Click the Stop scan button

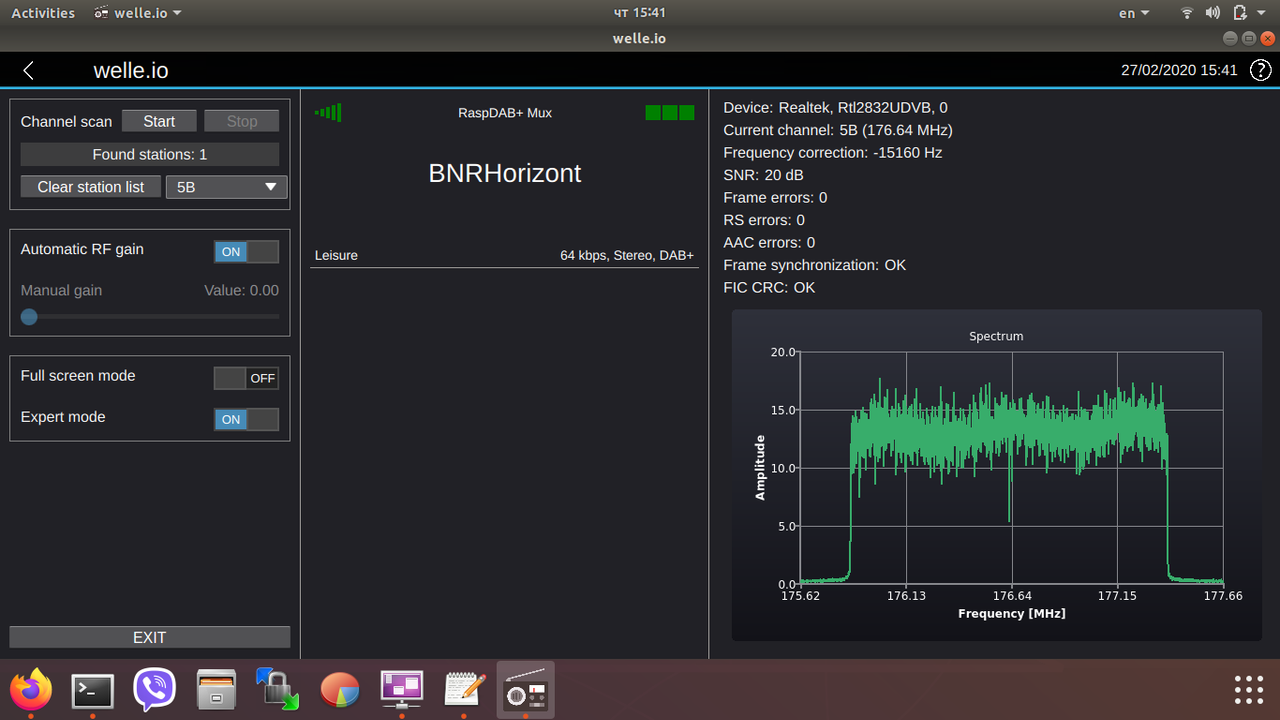click(x=242, y=121)
